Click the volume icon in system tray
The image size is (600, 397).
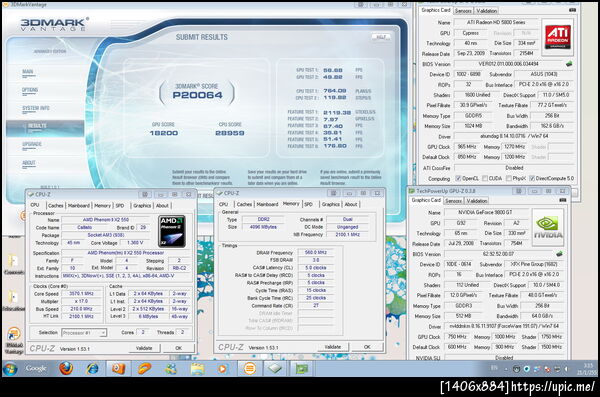[x=566, y=369]
